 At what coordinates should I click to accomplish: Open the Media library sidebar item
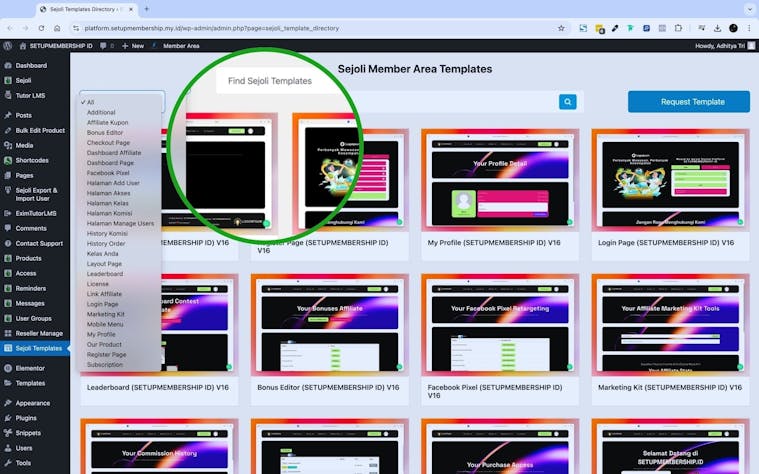coord(24,145)
